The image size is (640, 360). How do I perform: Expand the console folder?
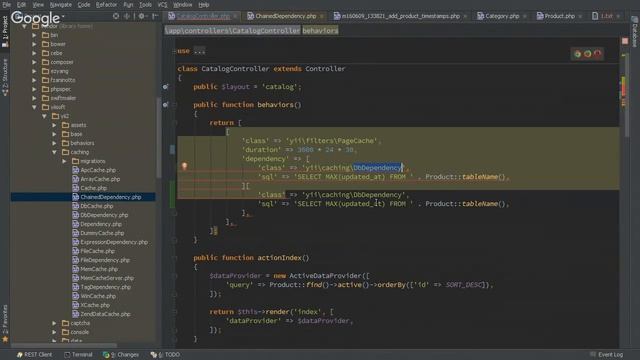(x=54, y=332)
